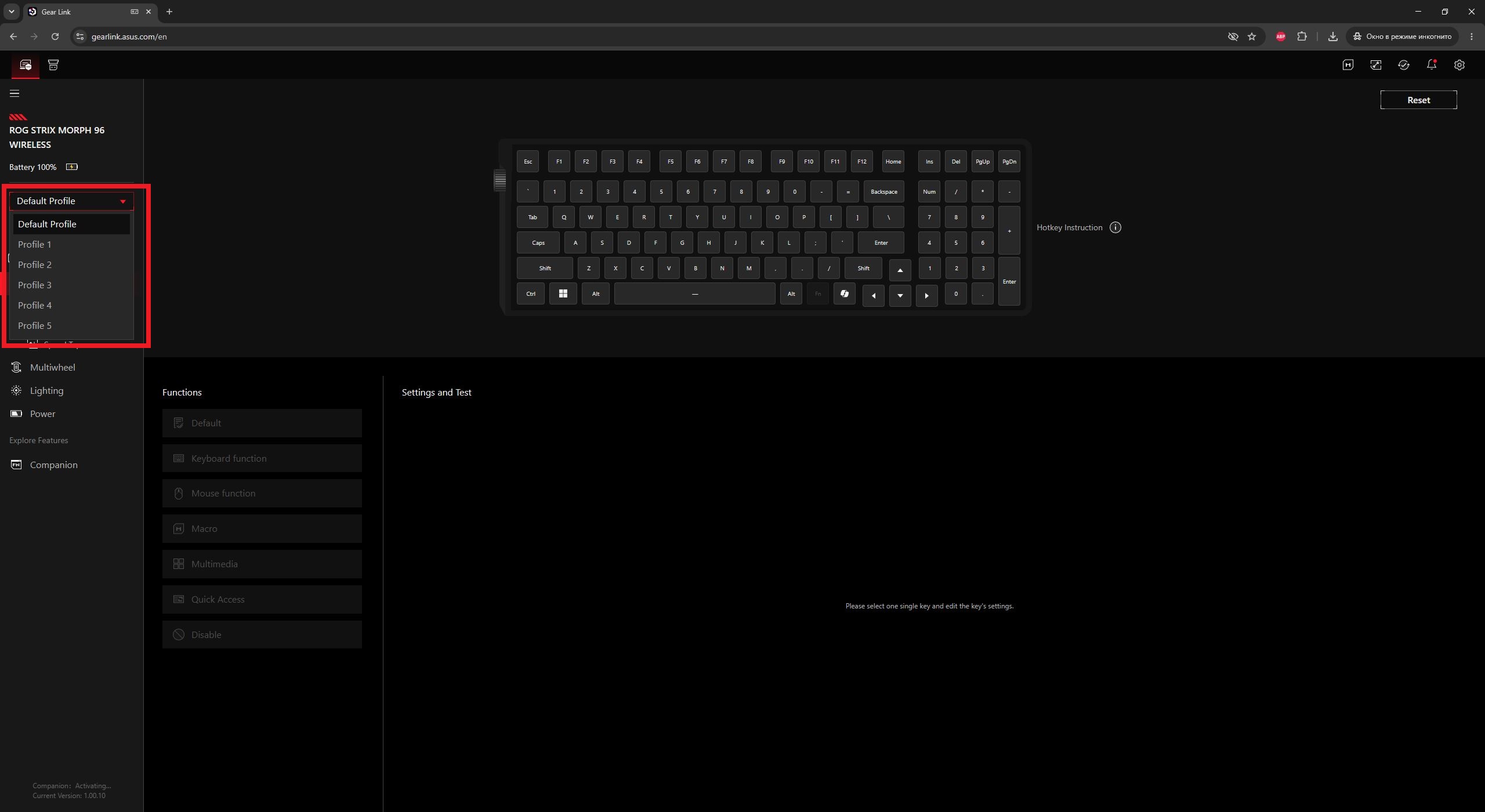1485x812 pixels.
Task: Close the Gear Link browser tab
Action: pos(148,12)
